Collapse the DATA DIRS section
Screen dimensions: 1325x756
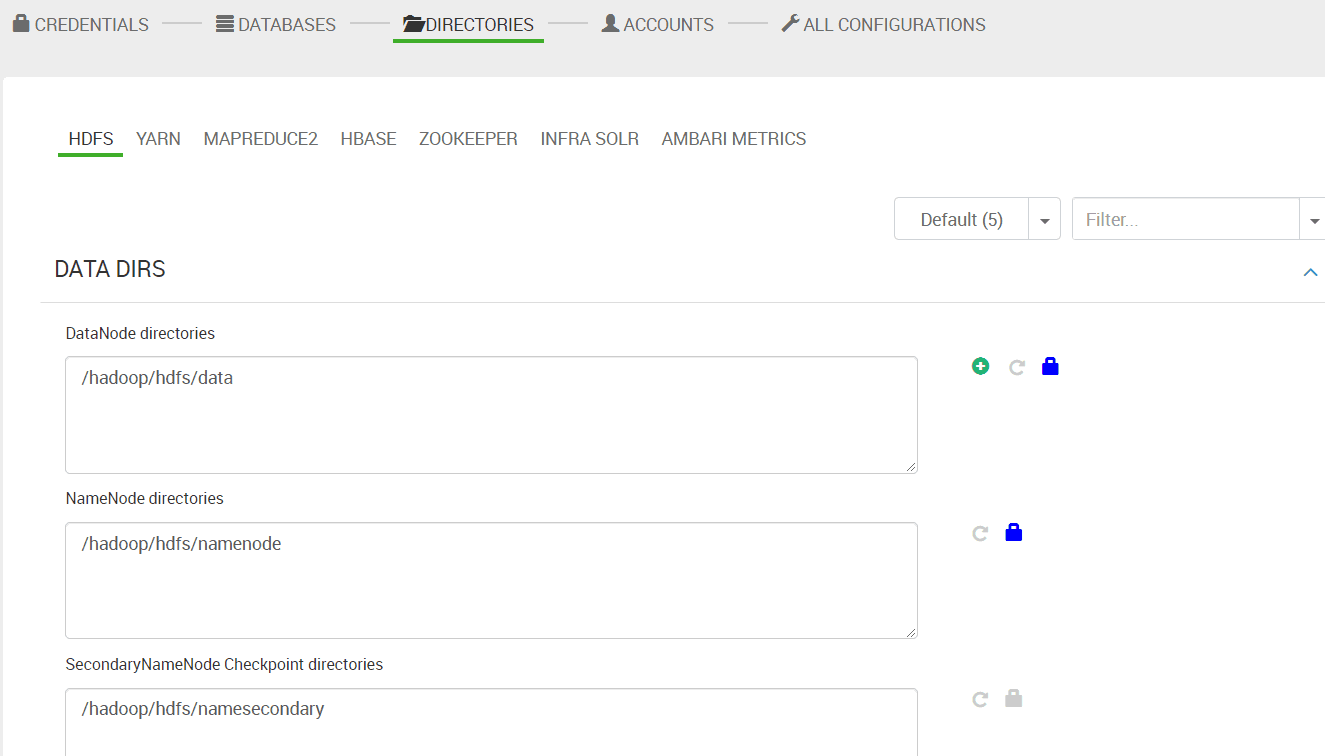click(x=1310, y=272)
